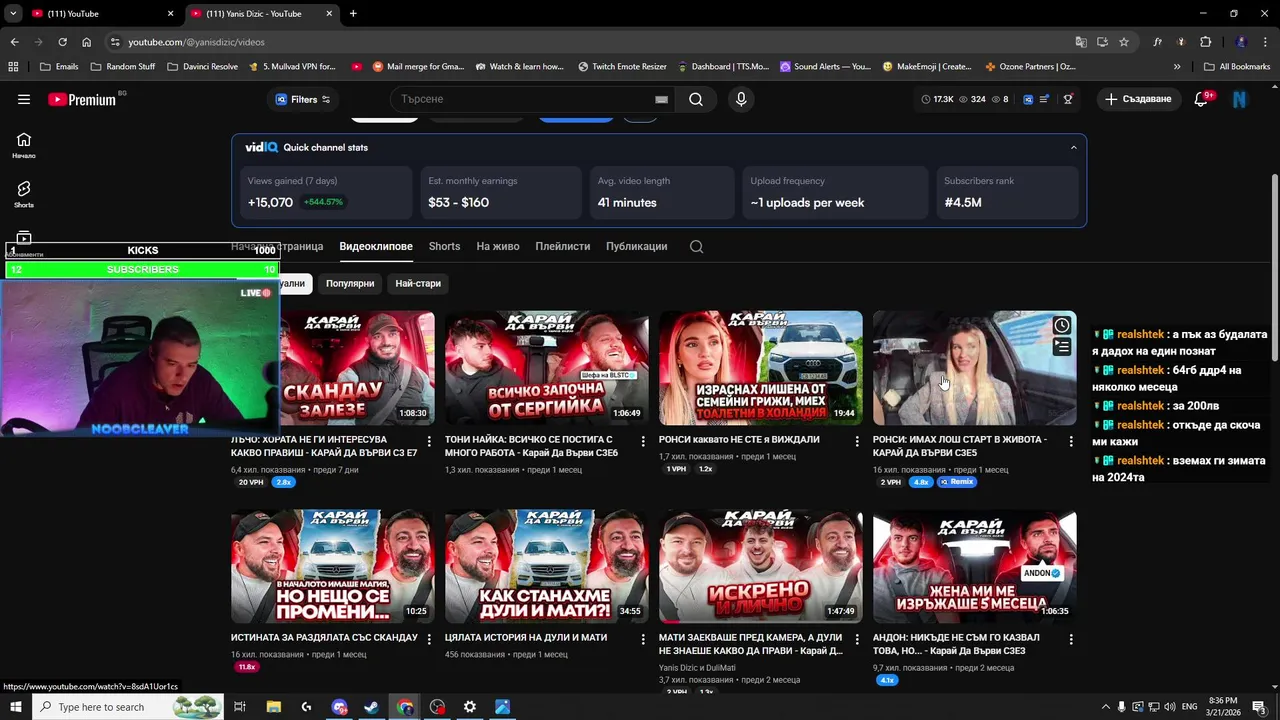Screen dimensions: 1280x720
Task: Open the Chrome three-dot menu
Action: pos(1266,42)
